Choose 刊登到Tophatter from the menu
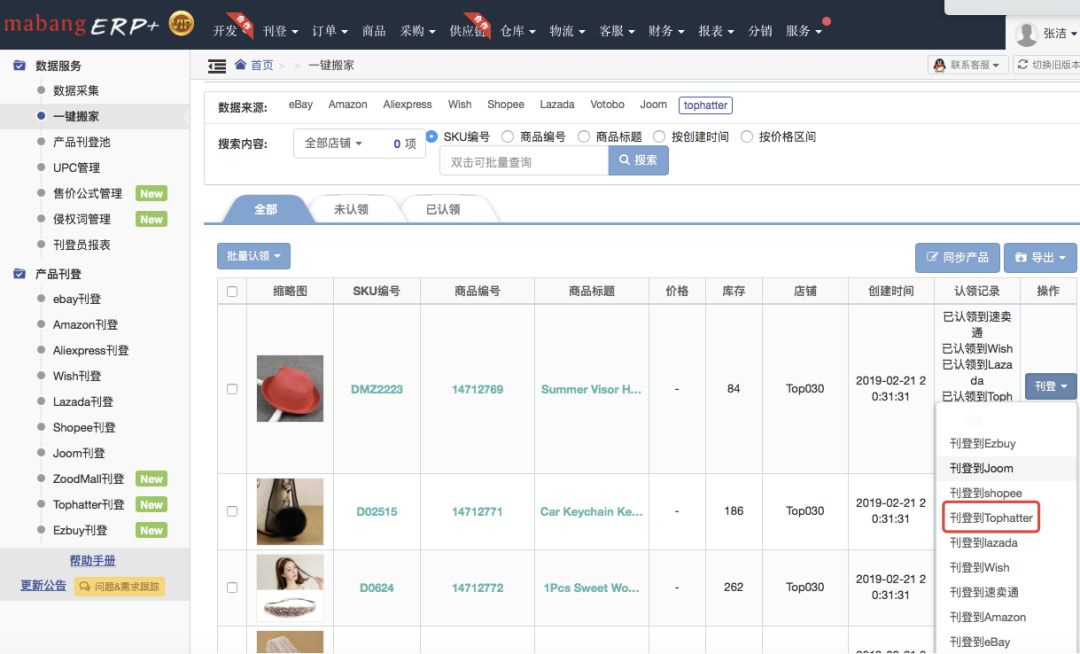The height and width of the screenshot is (654, 1080). pyautogui.click(x=991, y=518)
